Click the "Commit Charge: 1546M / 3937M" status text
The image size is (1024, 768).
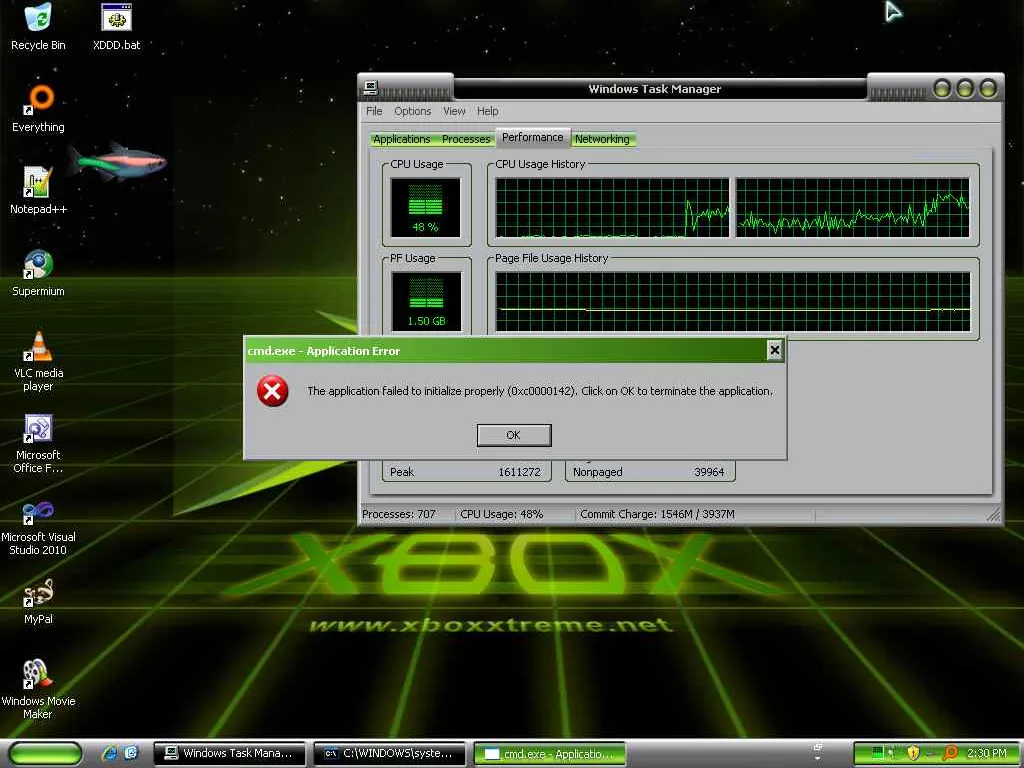pyautogui.click(x=657, y=515)
